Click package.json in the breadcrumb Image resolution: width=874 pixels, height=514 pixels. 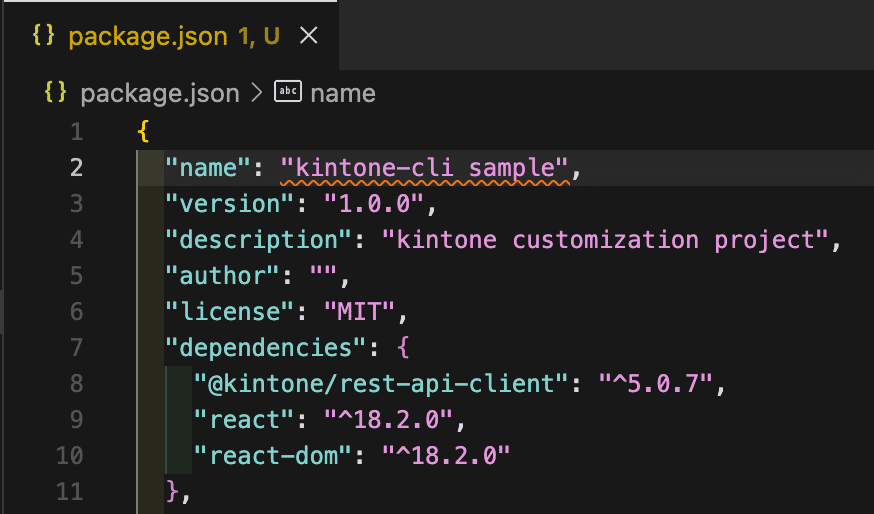tap(159, 93)
